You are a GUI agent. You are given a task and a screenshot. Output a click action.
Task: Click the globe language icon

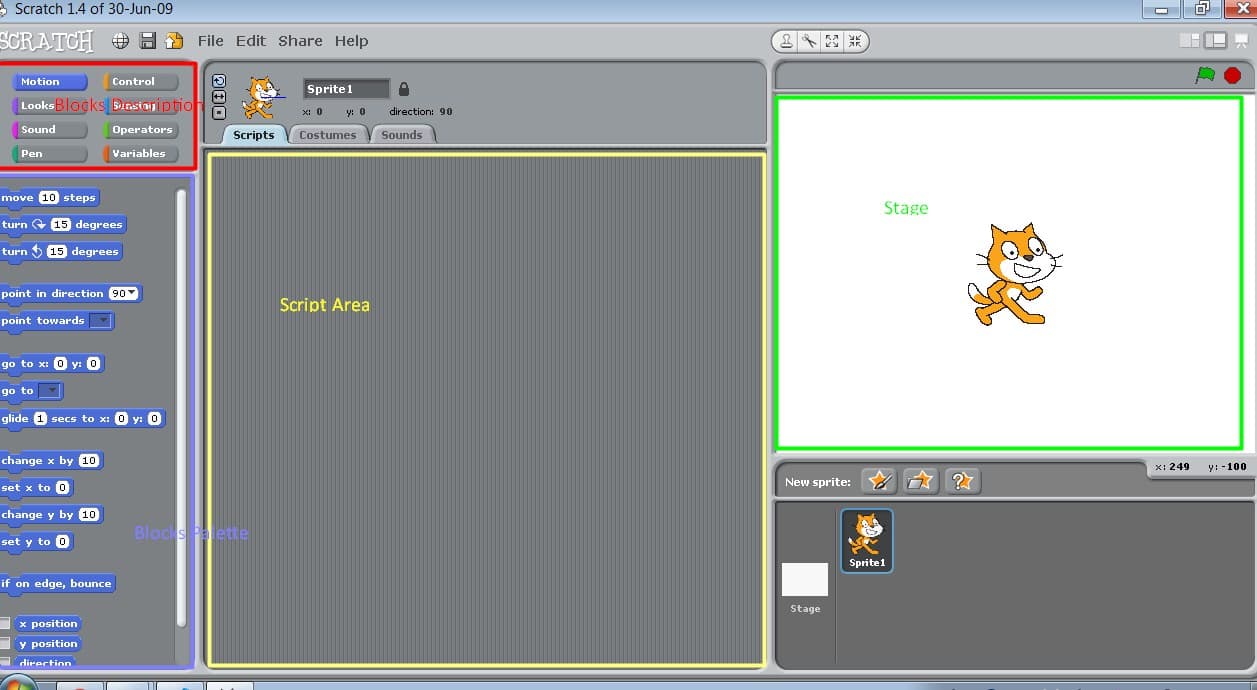tap(120, 41)
